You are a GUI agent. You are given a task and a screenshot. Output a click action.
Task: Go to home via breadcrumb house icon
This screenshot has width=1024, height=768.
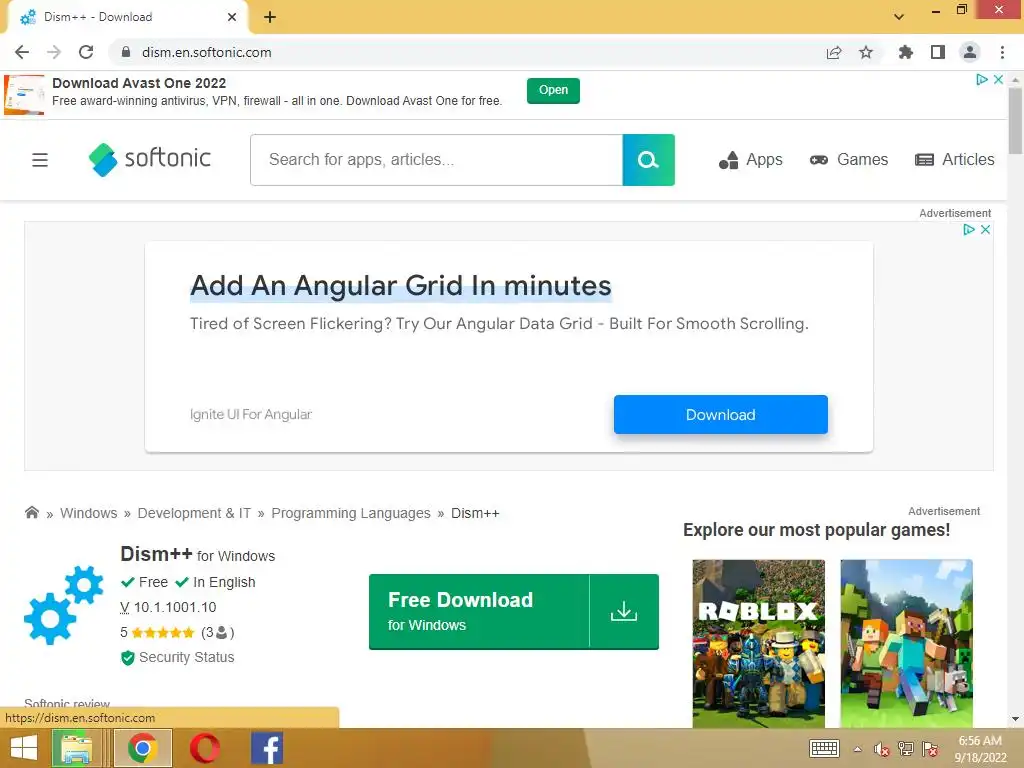31,513
